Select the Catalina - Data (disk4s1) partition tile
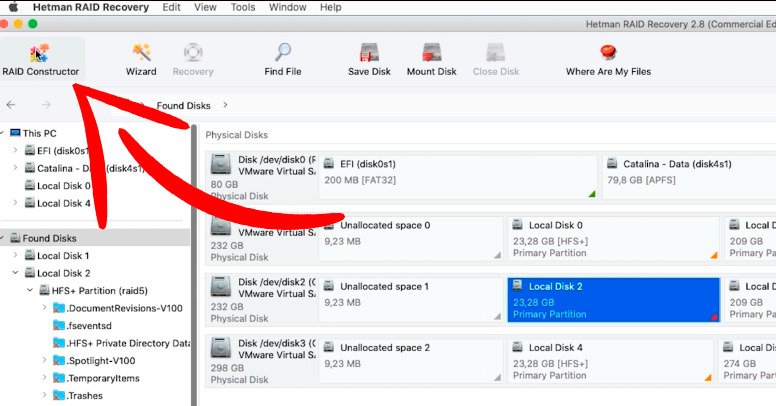776x406 pixels. click(689, 177)
